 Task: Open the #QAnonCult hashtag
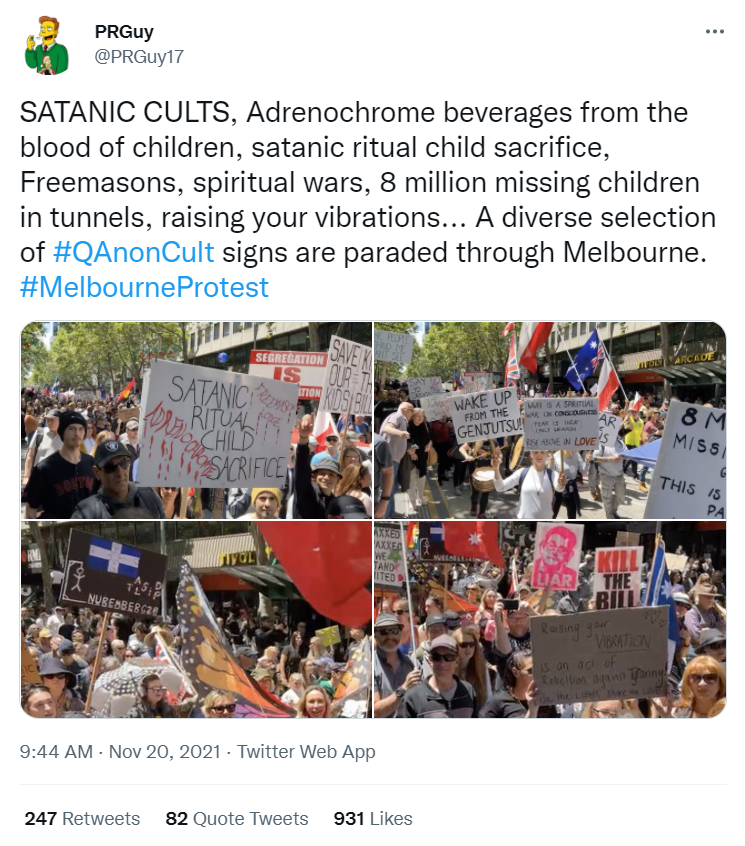click(133, 253)
